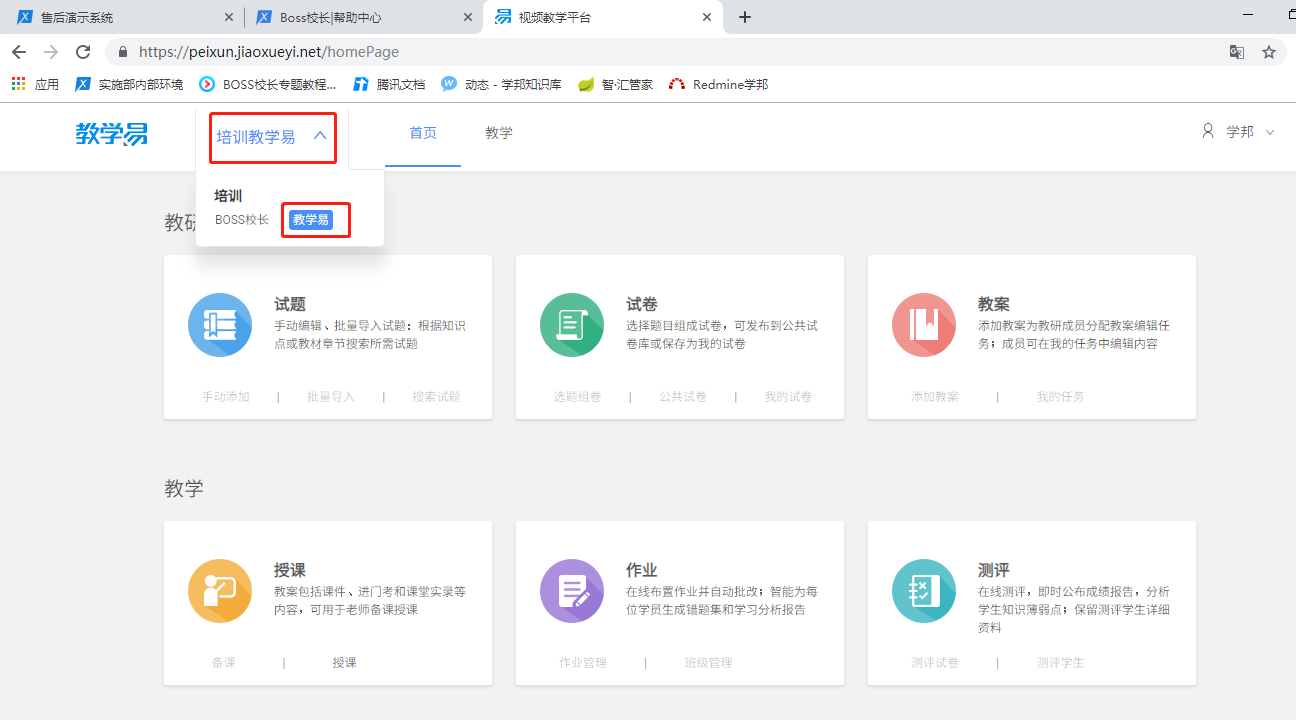Click the 手动添加 link
The width and height of the screenshot is (1296, 720).
(226, 397)
